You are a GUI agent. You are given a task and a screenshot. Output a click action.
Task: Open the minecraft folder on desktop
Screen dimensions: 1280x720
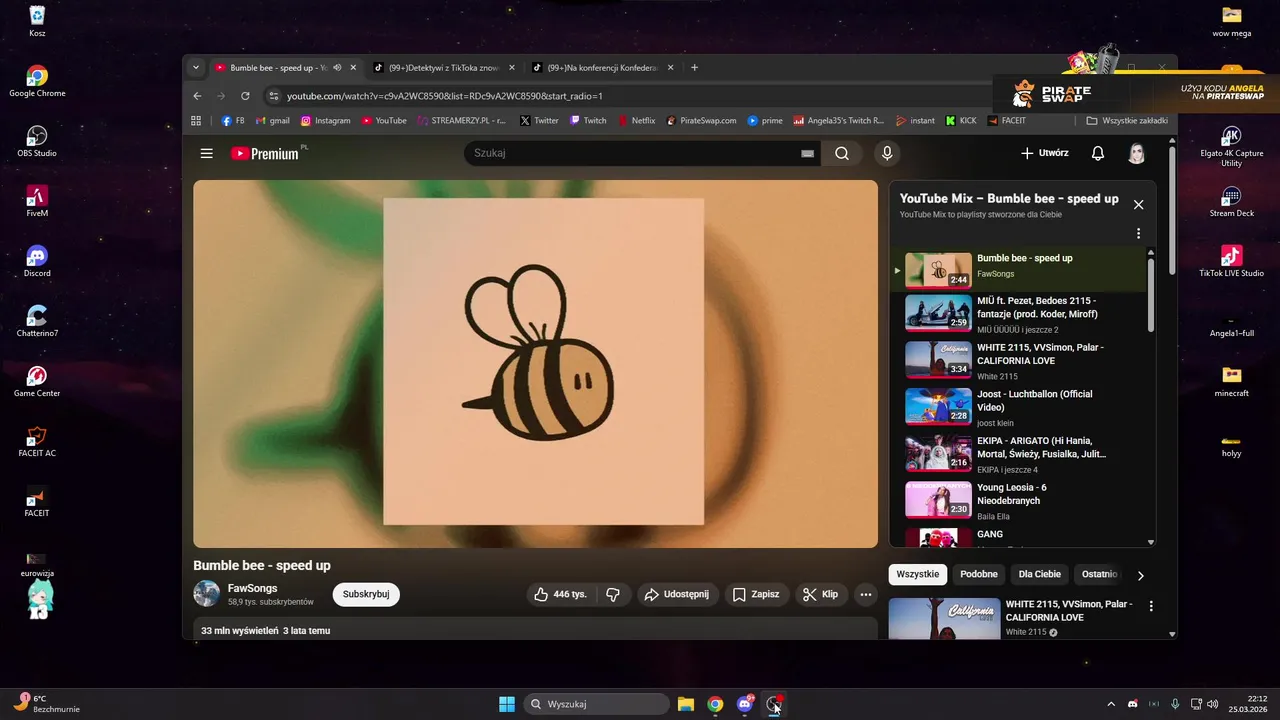coord(1231,381)
